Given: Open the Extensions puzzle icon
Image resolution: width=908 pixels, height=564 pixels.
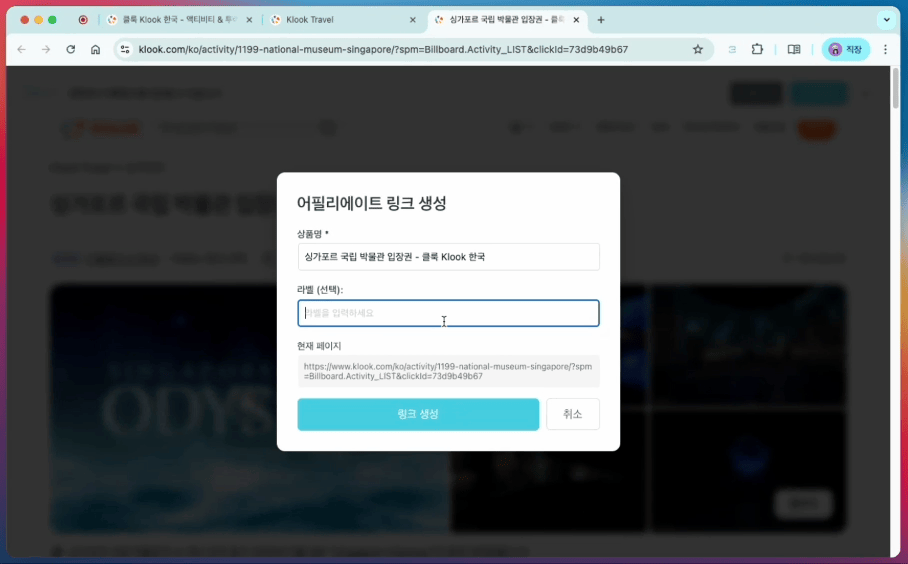Looking at the screenshot, I should (x=757, y=50).
